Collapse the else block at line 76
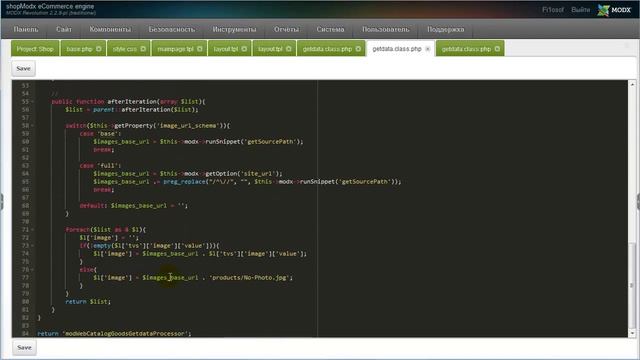The height and width of the screenshot is (360, 640). [33, 270]
